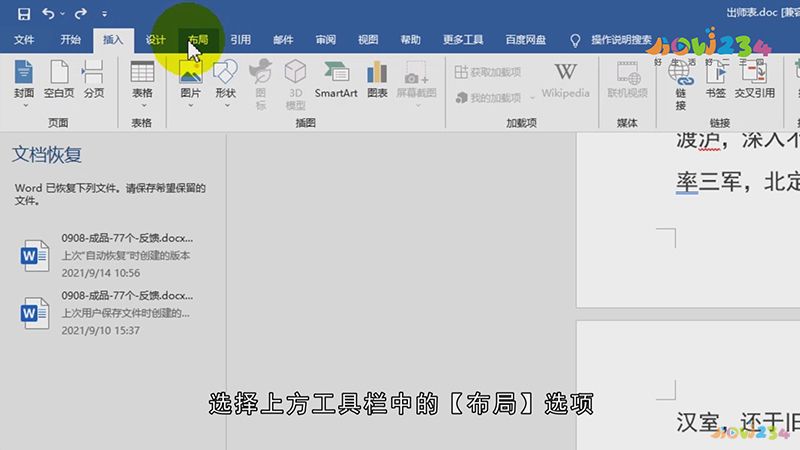Expand the 屏幕截图 dropdown arrow

[417, 106]
